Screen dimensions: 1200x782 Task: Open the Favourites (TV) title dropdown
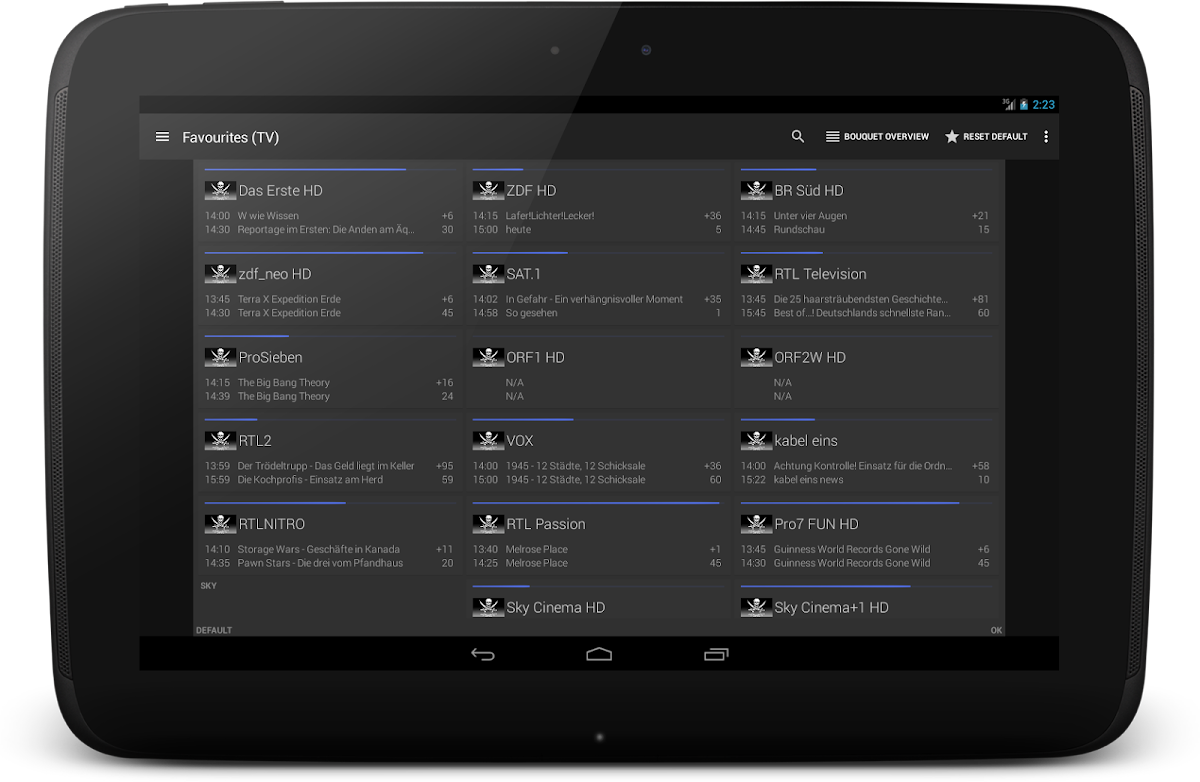(x=230, y=137)
